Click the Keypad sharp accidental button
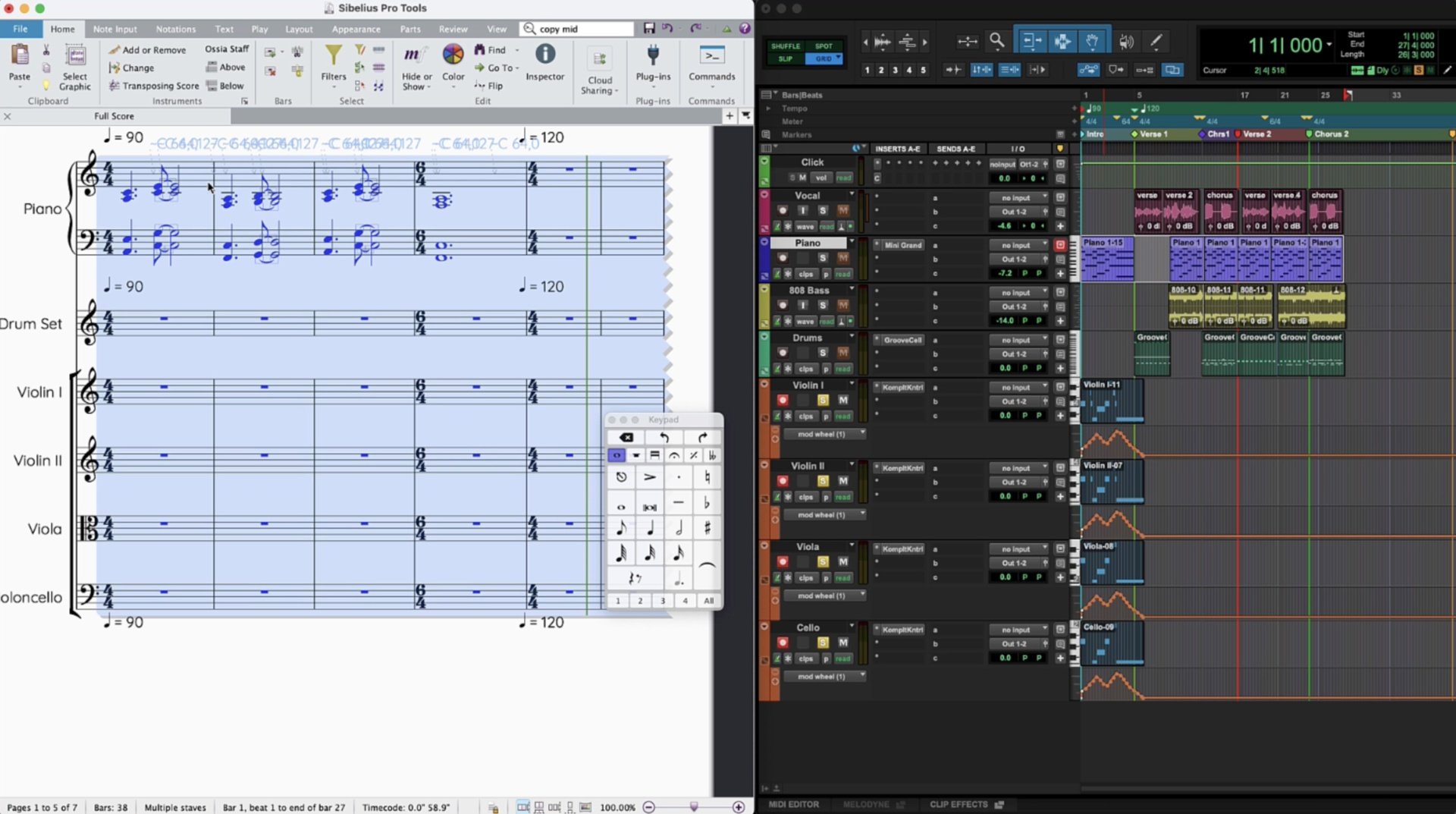This screenshot has height=814, width=1456. tap(707, 528)
